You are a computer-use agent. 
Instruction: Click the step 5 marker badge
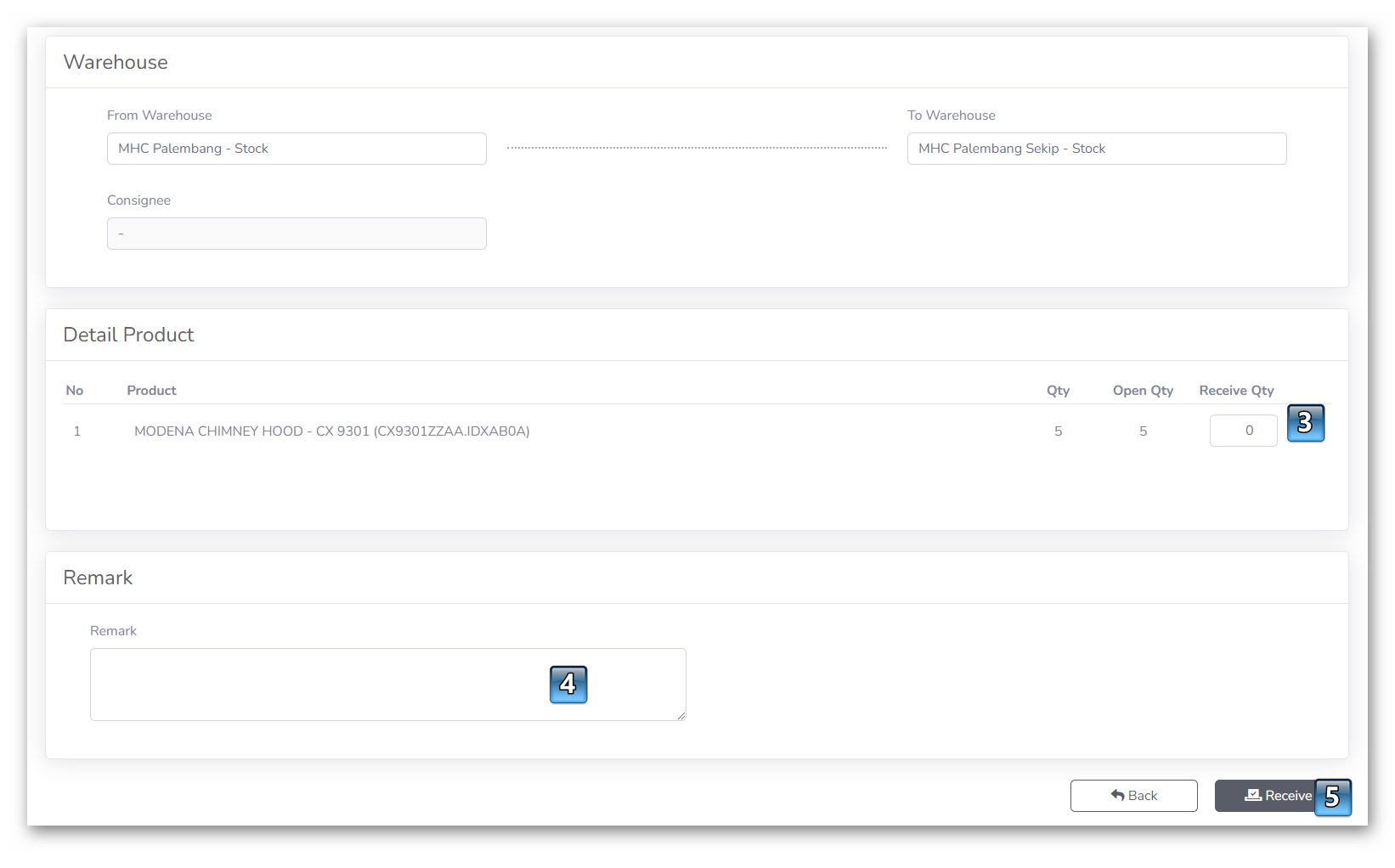1332,797
